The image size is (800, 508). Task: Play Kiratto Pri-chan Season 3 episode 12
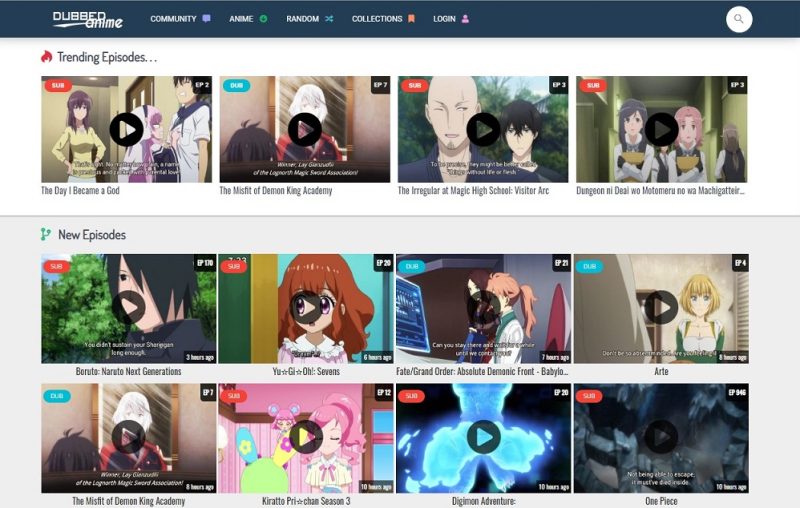point(306,437)
